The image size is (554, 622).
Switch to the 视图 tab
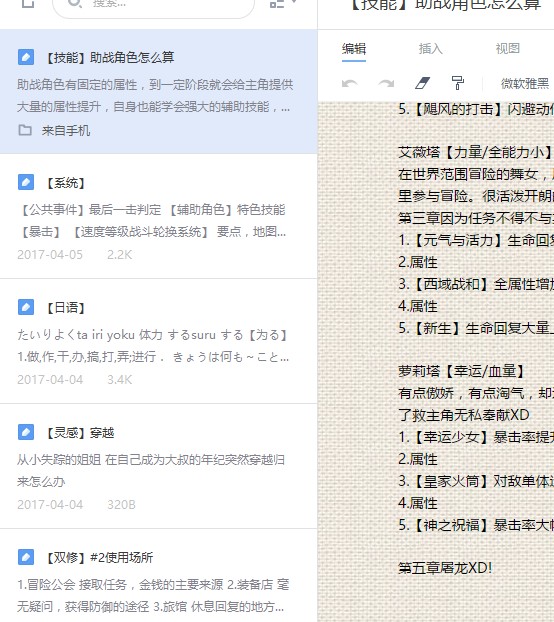(507, 48)
